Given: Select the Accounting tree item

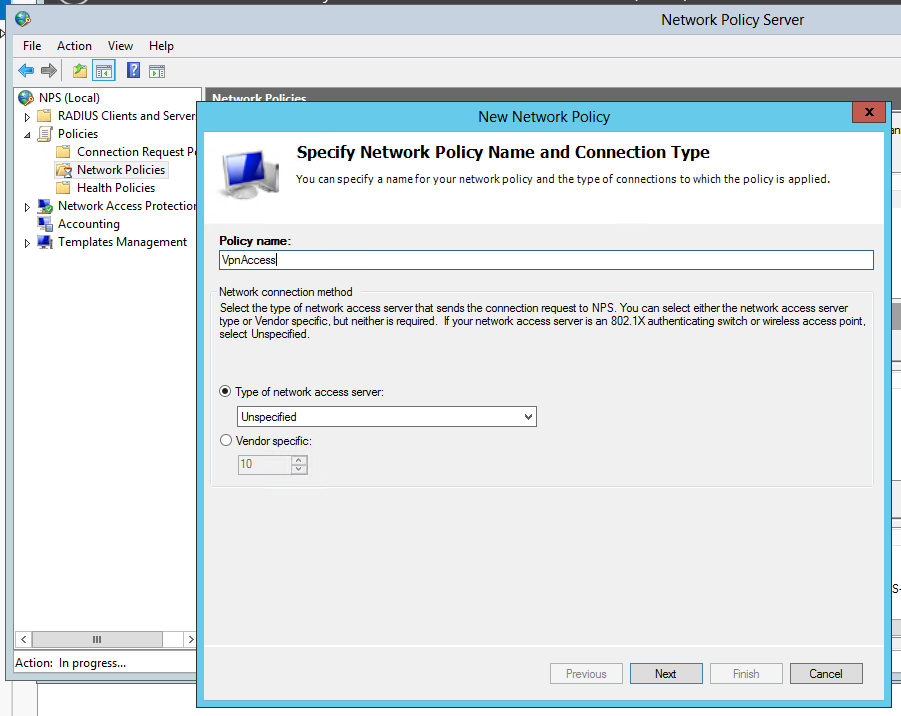Looking at the screenshot, I should pyautogui.click(x=89, y=224).
